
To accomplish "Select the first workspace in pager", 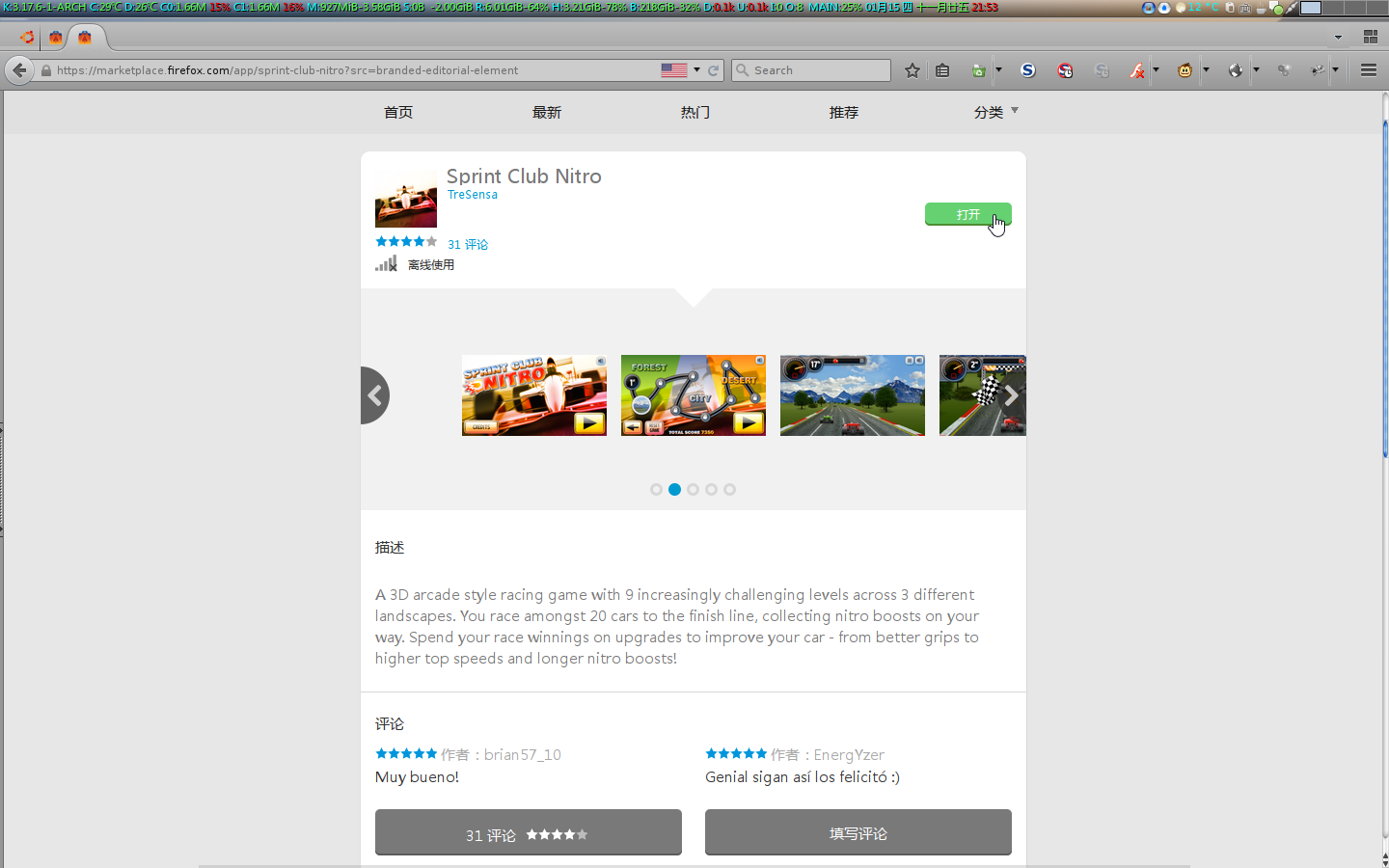I will click(1311, 8).
